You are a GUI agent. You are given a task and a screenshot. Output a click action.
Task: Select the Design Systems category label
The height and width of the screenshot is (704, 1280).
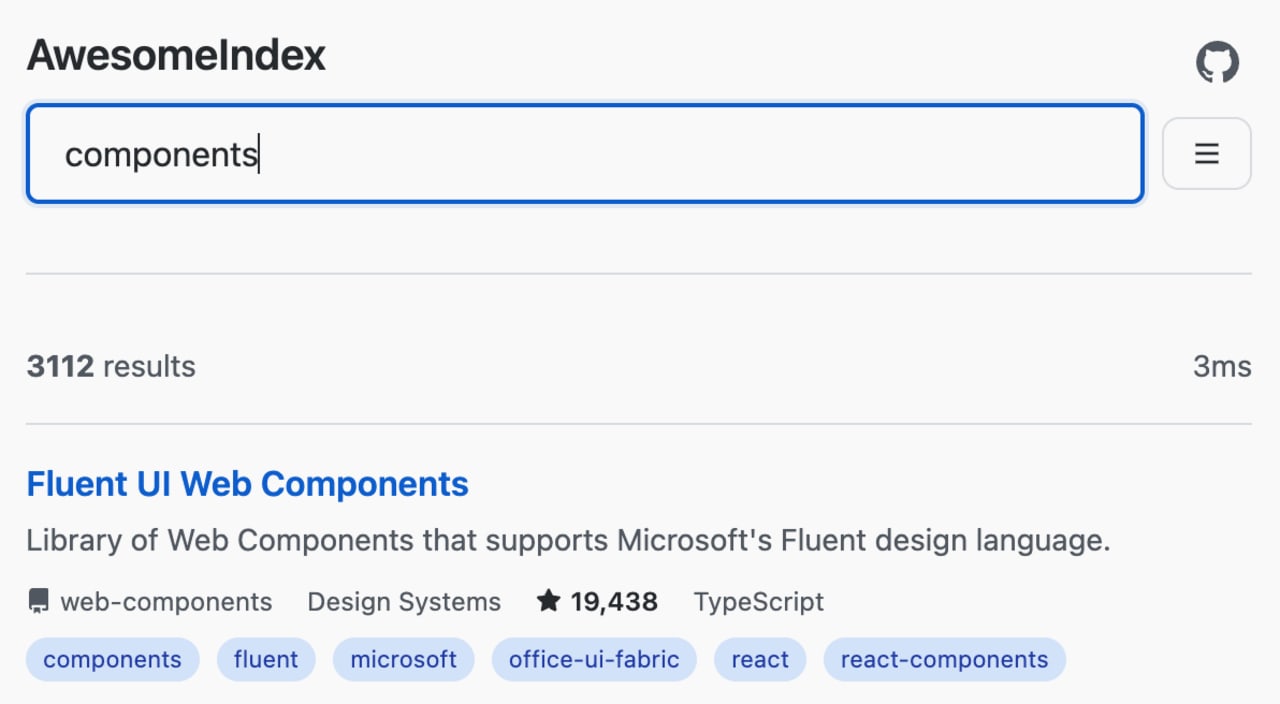coord(404,602)
